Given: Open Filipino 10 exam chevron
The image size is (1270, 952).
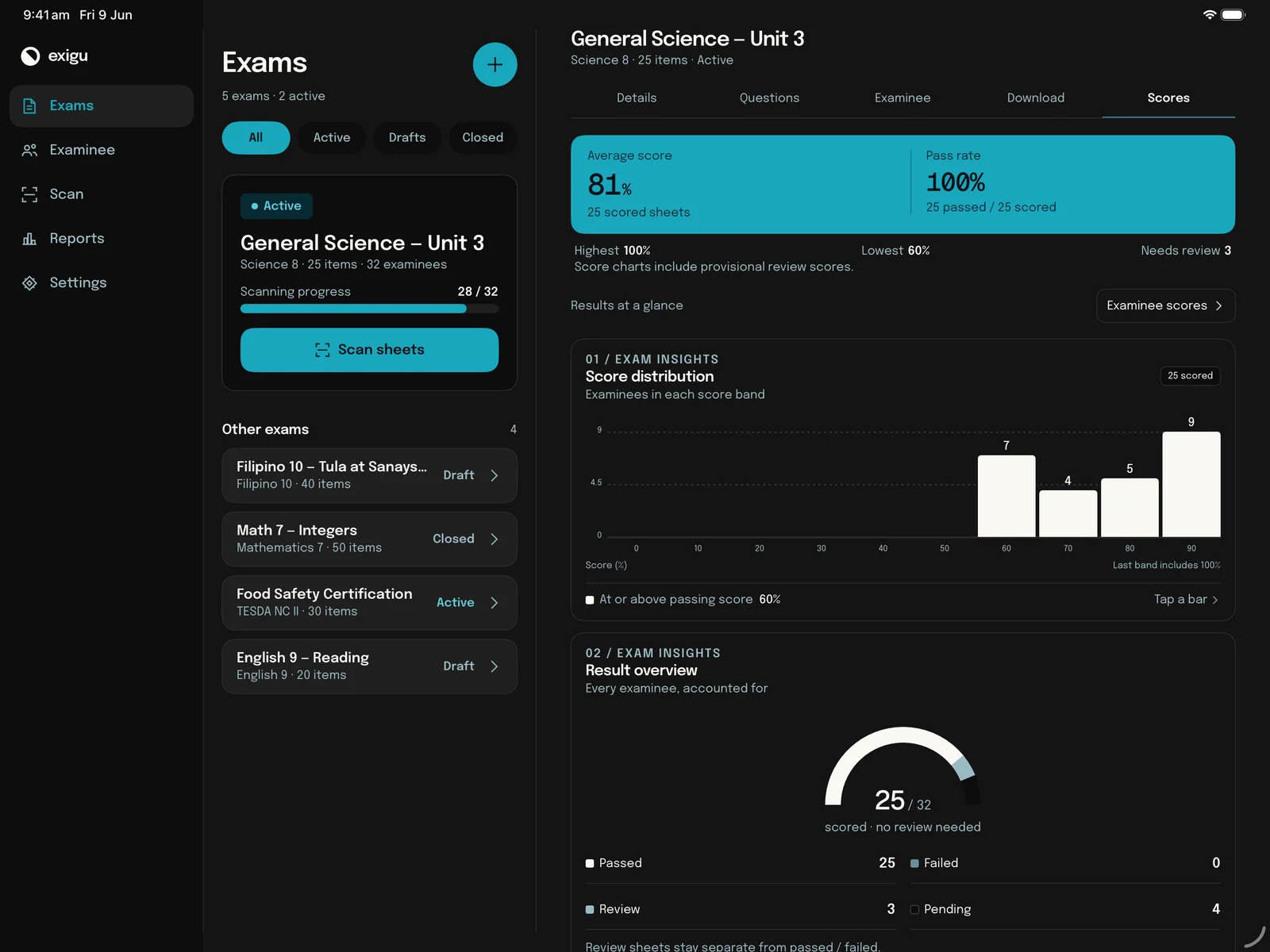Looking at the screenshot, I should point(495,475).
